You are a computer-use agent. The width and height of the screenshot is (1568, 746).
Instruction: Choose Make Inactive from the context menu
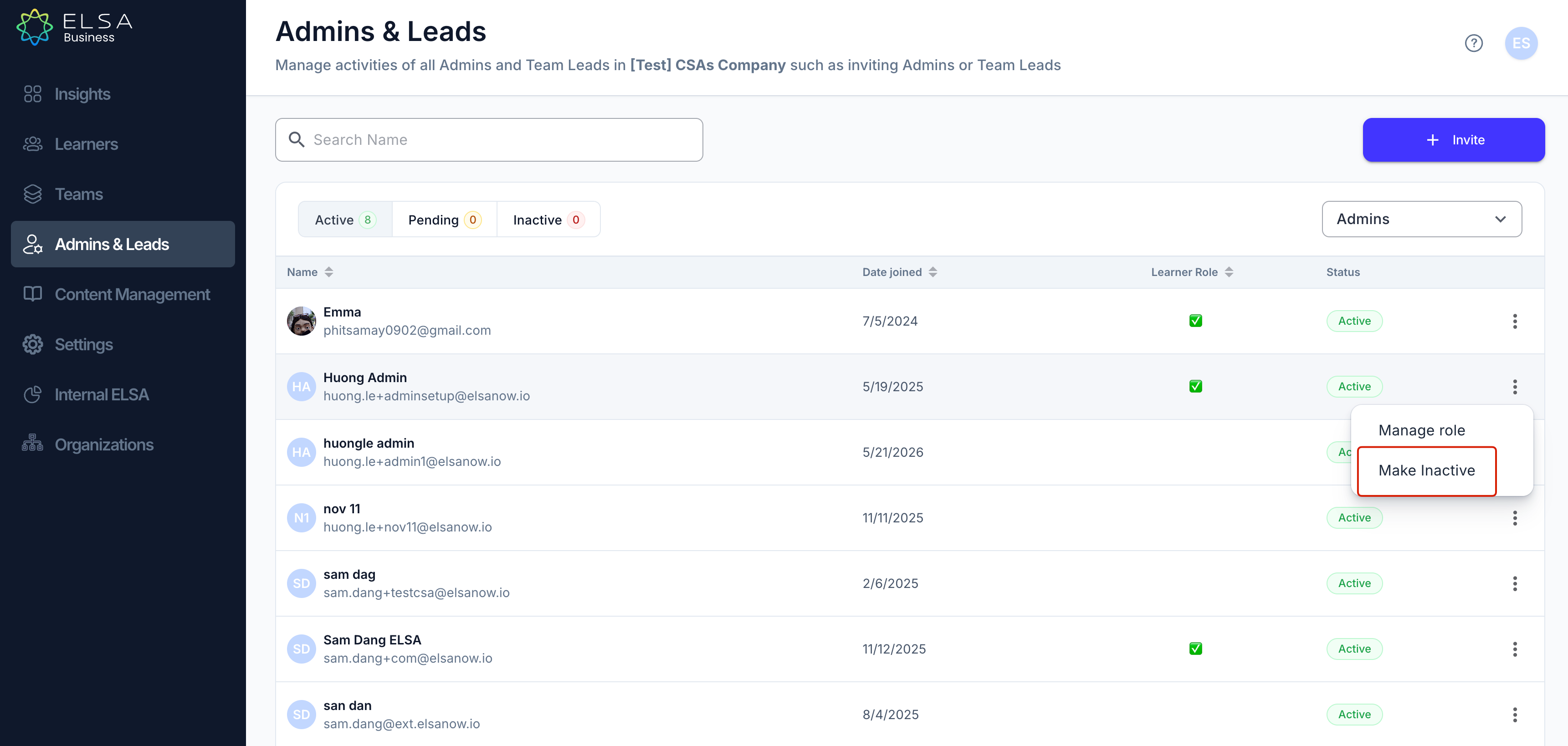1426,470
